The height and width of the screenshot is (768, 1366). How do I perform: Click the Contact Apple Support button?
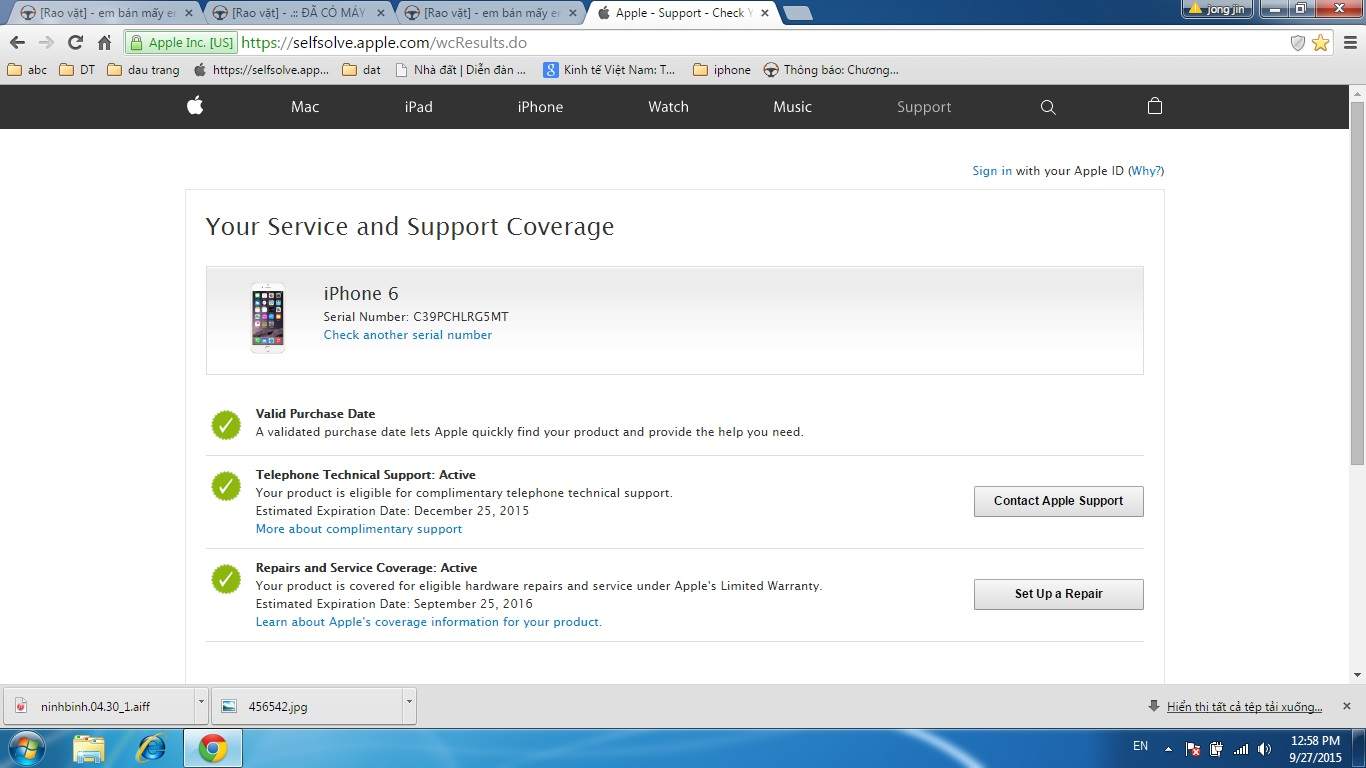pyautogui.click(x=1058, y=501)
